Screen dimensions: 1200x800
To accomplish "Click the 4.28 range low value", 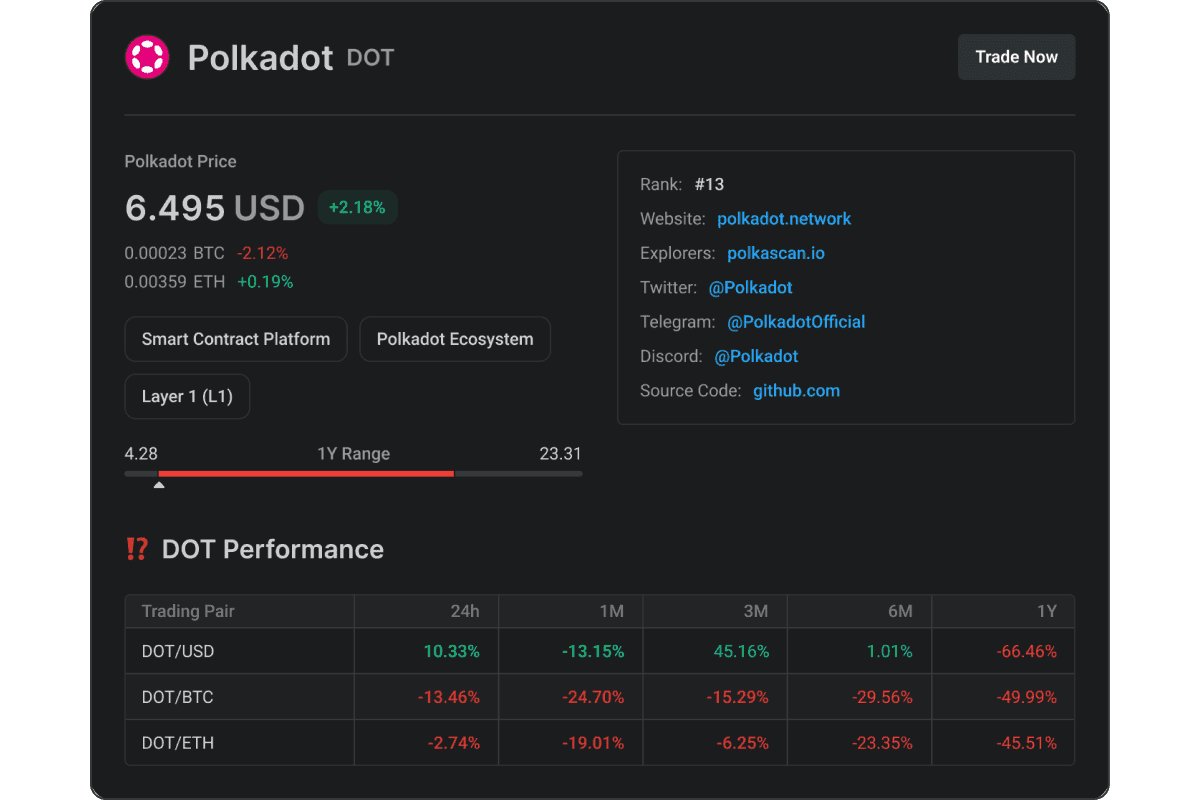I will 141,453.
